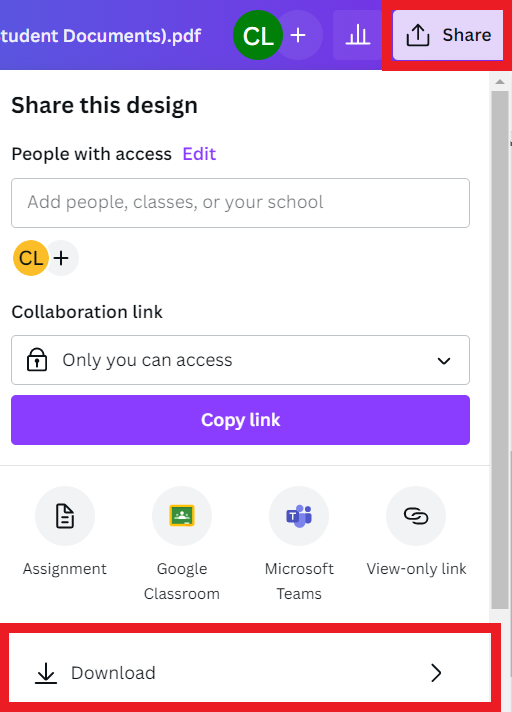Click the share panel vertical scrollbar
Viewport: 512px width, 712px height.
(500, 350)
